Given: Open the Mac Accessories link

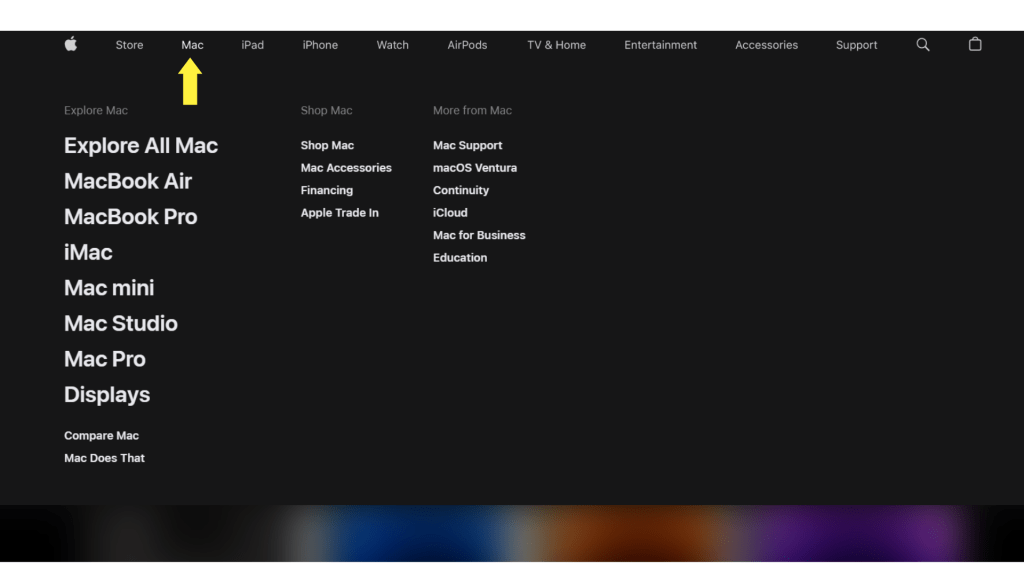Looking at the screenshot, I should click(346, 168).
